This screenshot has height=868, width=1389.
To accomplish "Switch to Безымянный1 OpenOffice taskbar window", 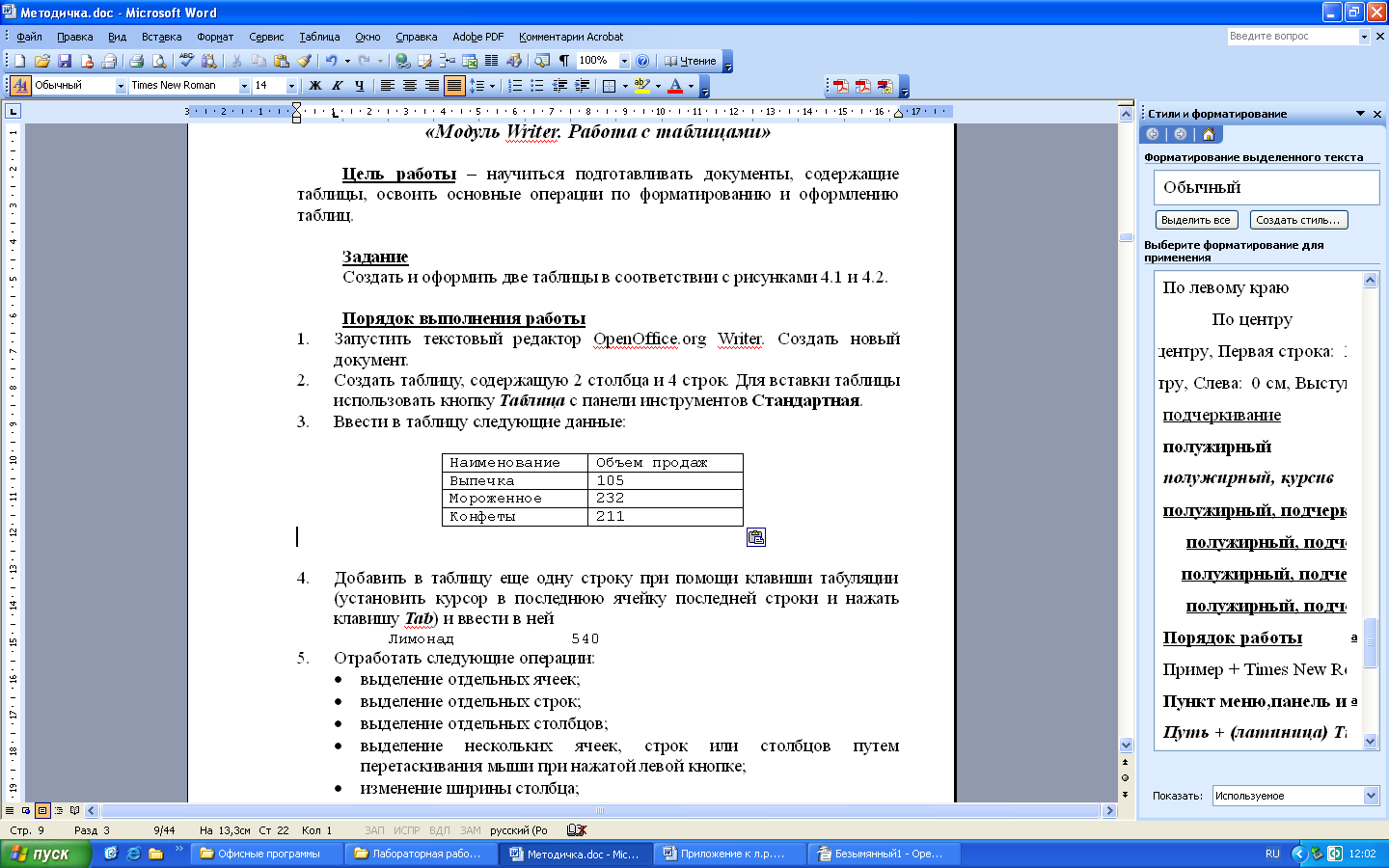I will [885, 854].
